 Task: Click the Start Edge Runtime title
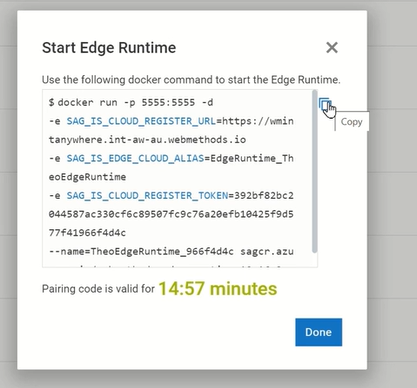click(109, 48)
